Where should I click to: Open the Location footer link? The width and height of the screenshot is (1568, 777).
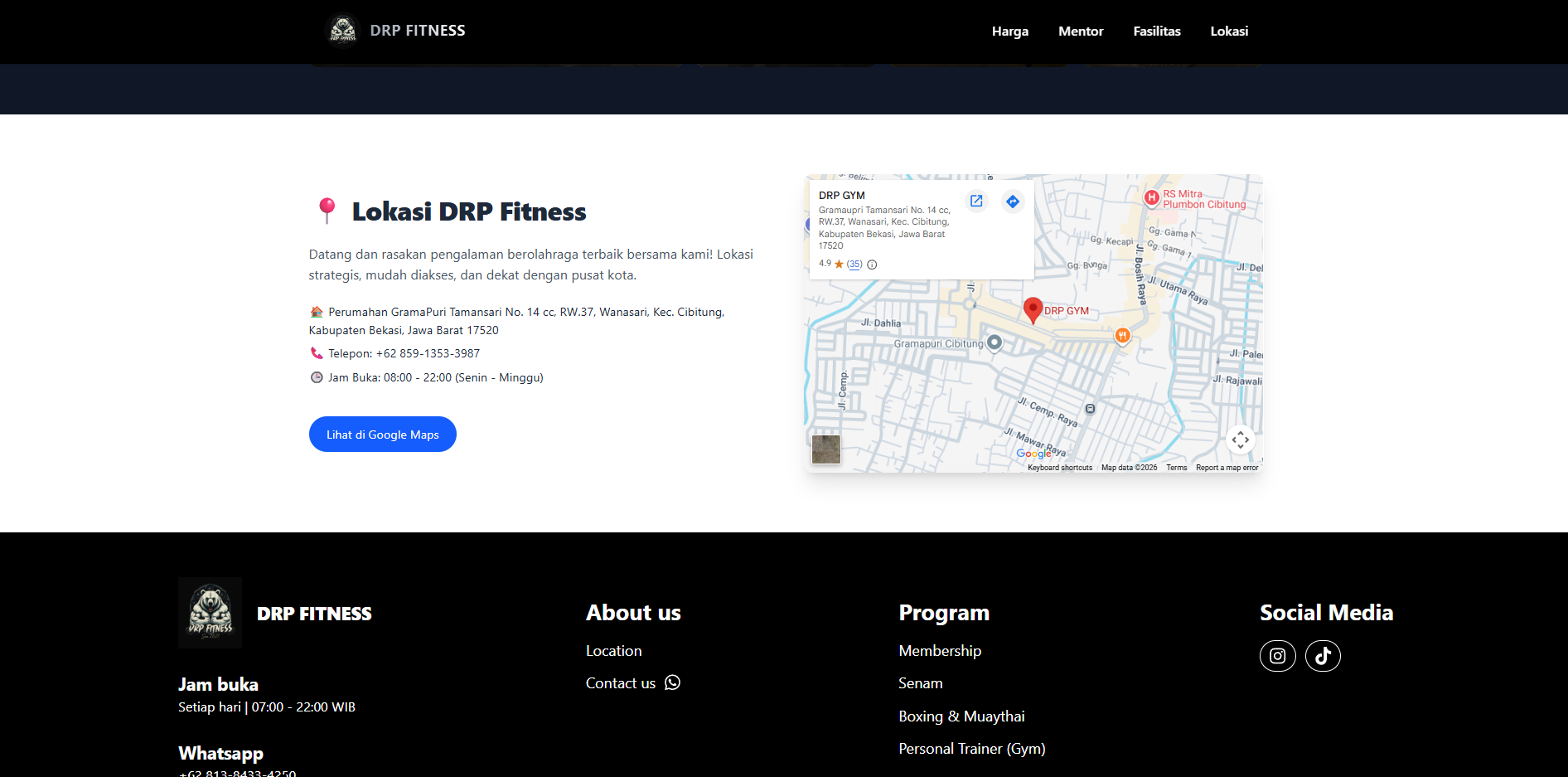click(614, 651)
